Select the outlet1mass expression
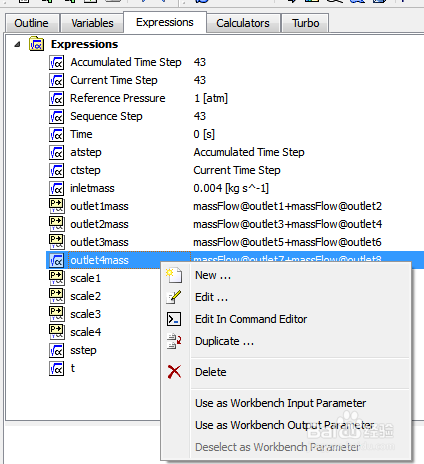 pyautogui.click(x=99, y=206)
